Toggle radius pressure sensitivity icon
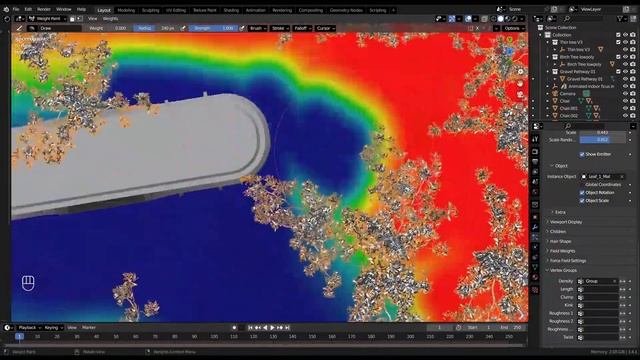 [x=183, y=28]
